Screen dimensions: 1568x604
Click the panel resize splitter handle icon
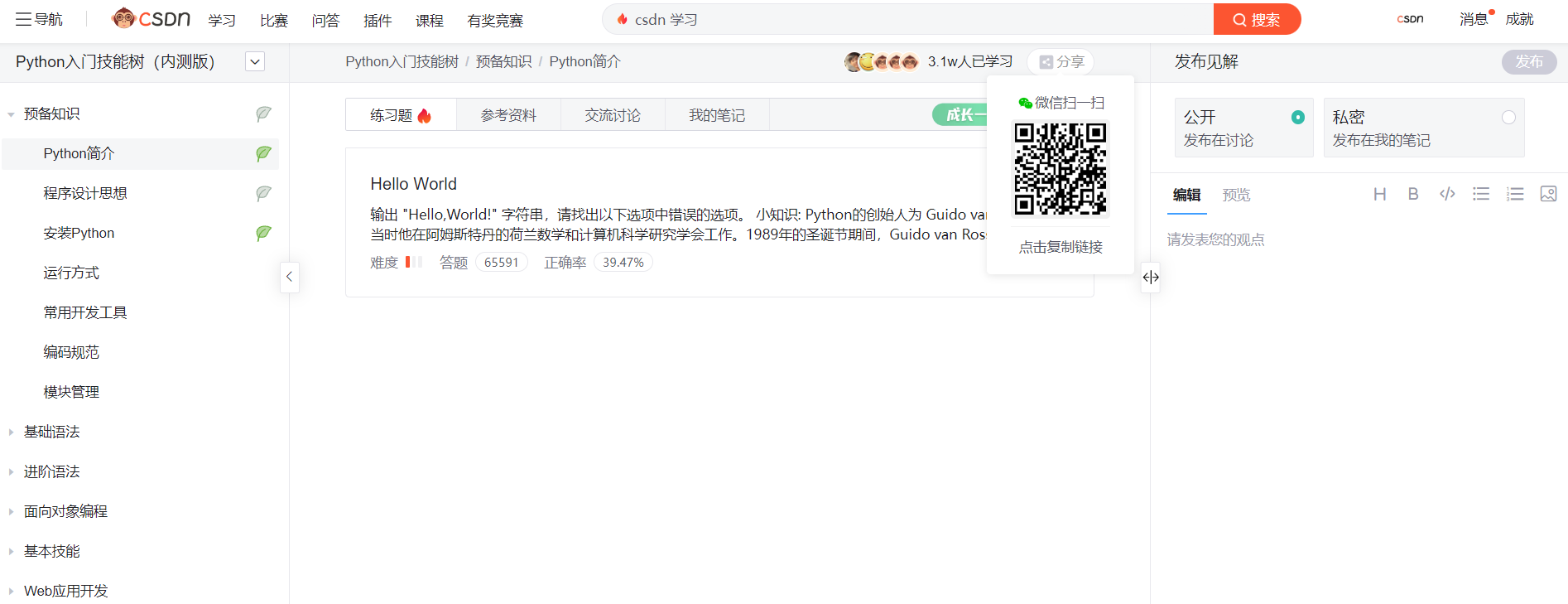point(1151,277)
